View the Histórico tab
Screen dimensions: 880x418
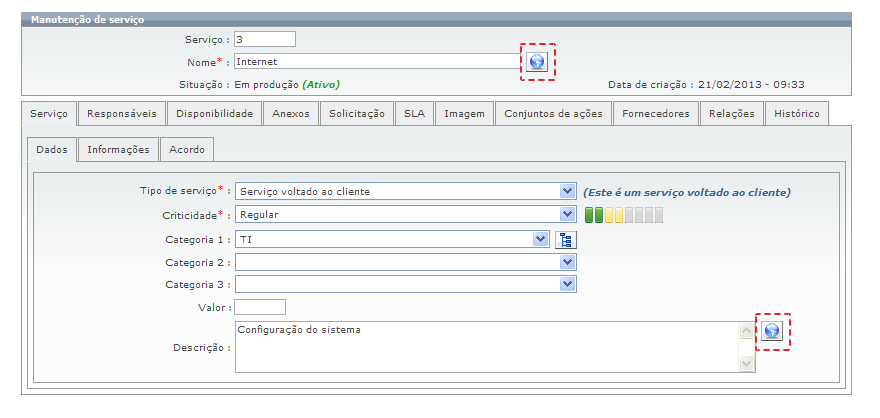(x=797, y=114)
